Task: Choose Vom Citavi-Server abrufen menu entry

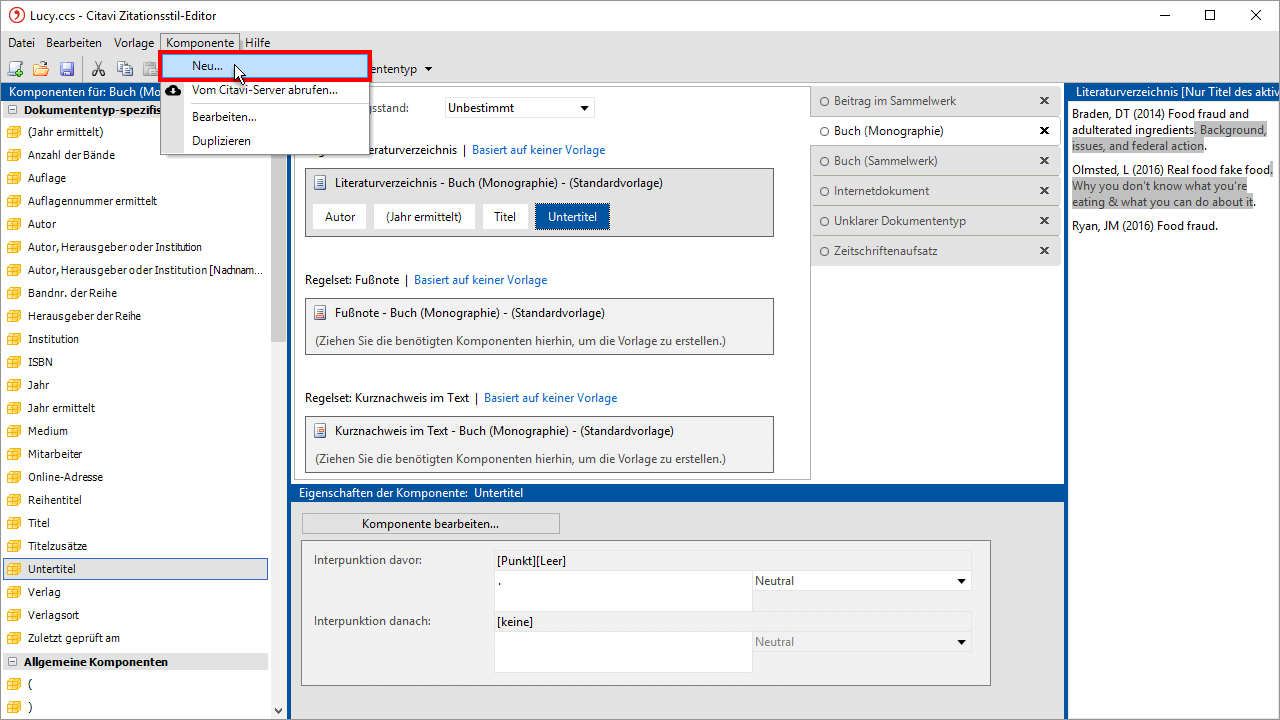Action: [264, 90]
